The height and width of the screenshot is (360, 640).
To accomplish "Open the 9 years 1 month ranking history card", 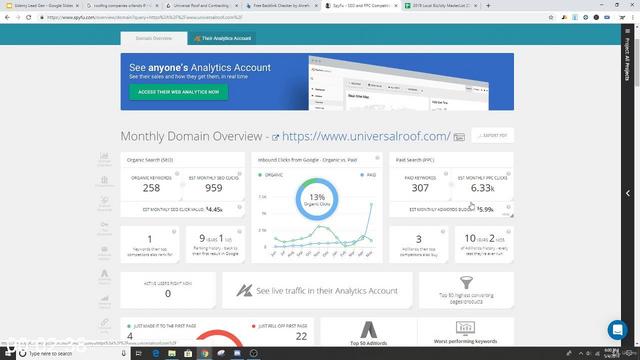I will 215,244.
